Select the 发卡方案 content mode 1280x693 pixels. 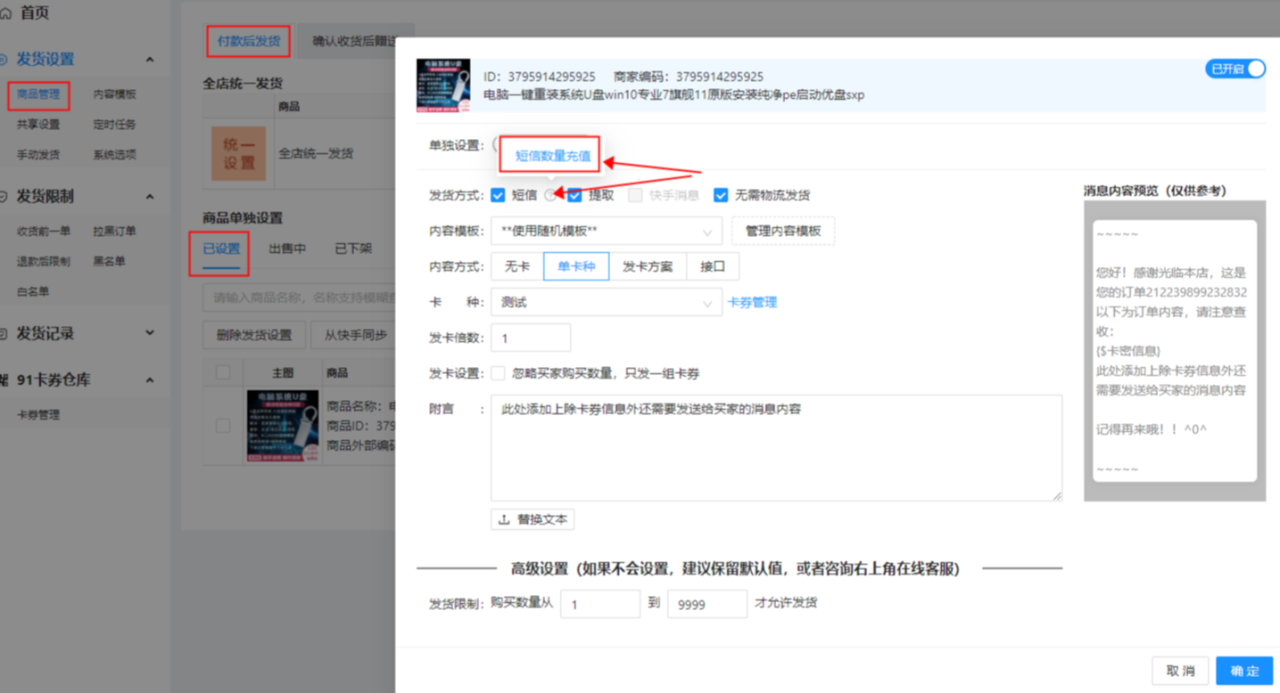tap(647, 267)
